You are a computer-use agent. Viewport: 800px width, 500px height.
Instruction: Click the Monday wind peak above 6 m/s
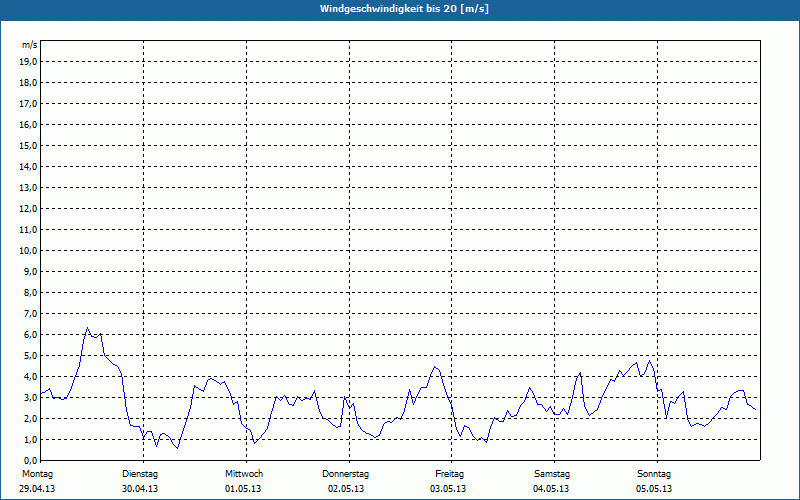click(x=87, y=328)
